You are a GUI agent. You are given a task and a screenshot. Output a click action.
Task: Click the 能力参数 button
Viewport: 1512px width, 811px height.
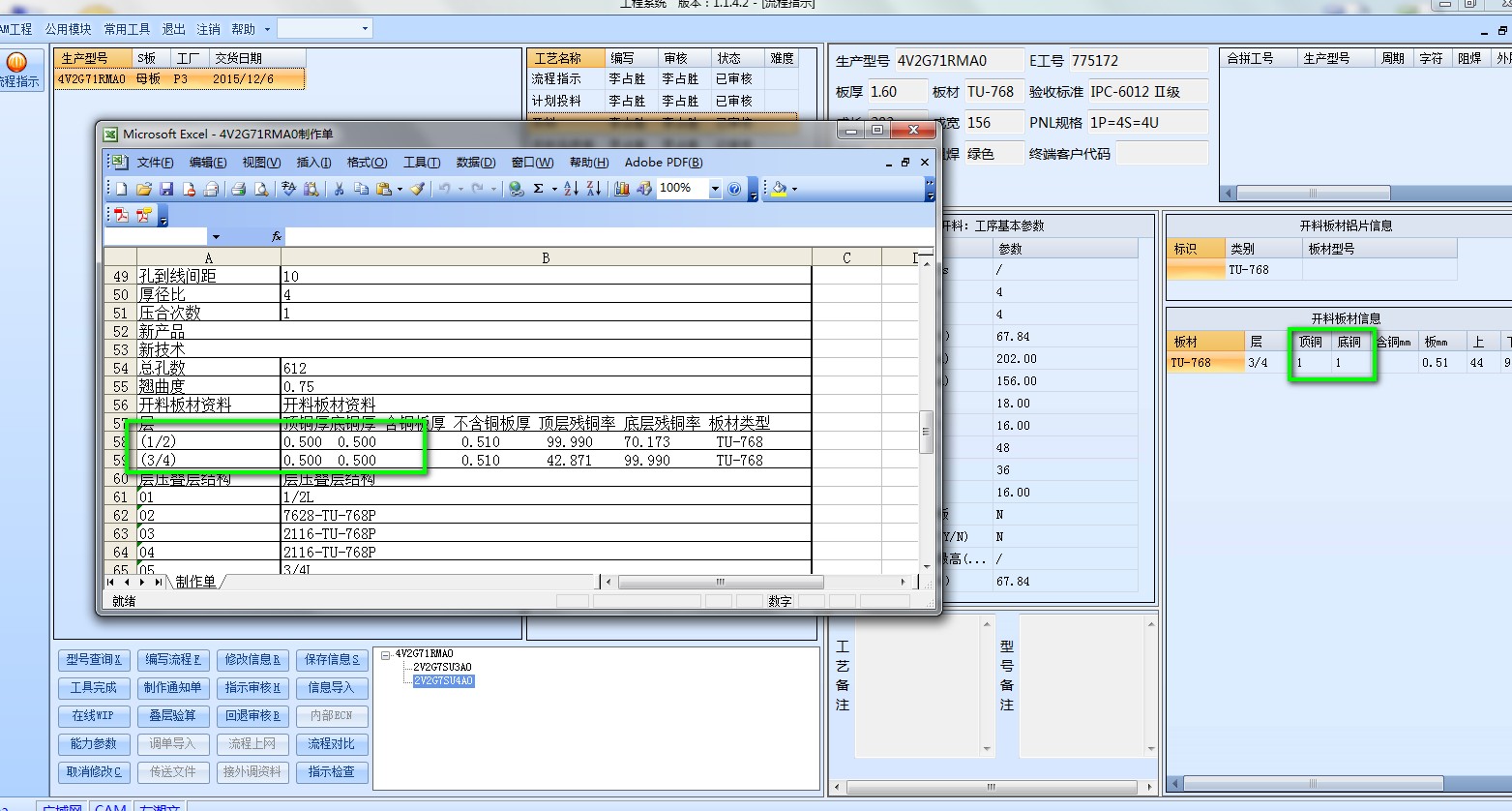[x=94, y=743]
